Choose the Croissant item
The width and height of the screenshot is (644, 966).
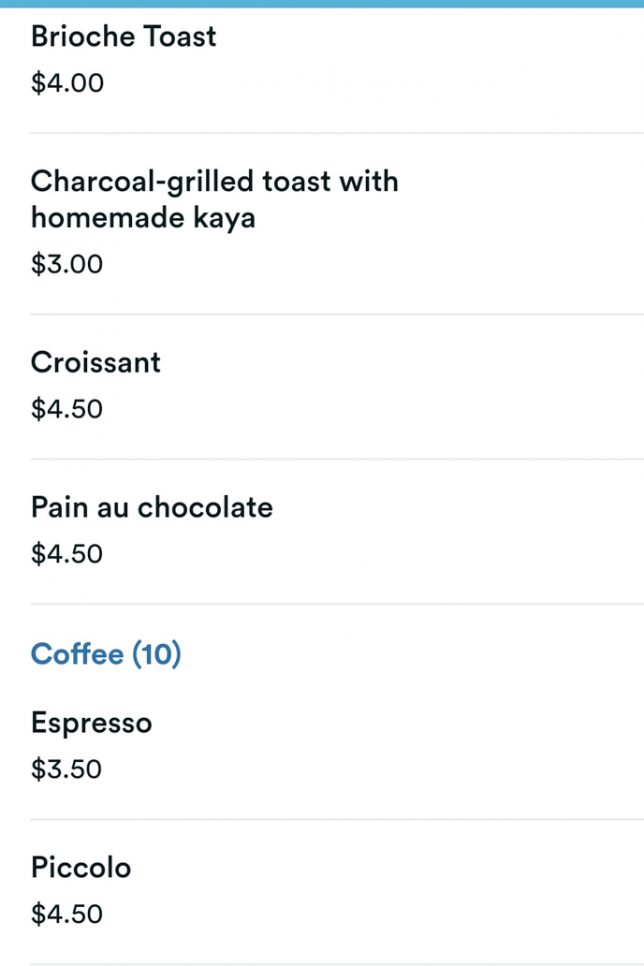(95, 362)
